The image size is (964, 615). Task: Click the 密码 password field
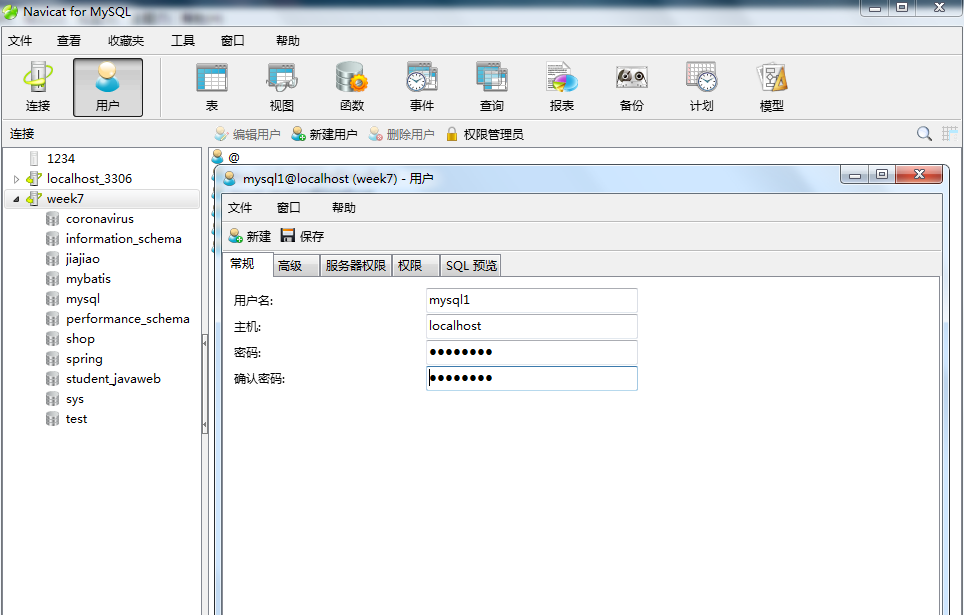(x=532, y=352)
